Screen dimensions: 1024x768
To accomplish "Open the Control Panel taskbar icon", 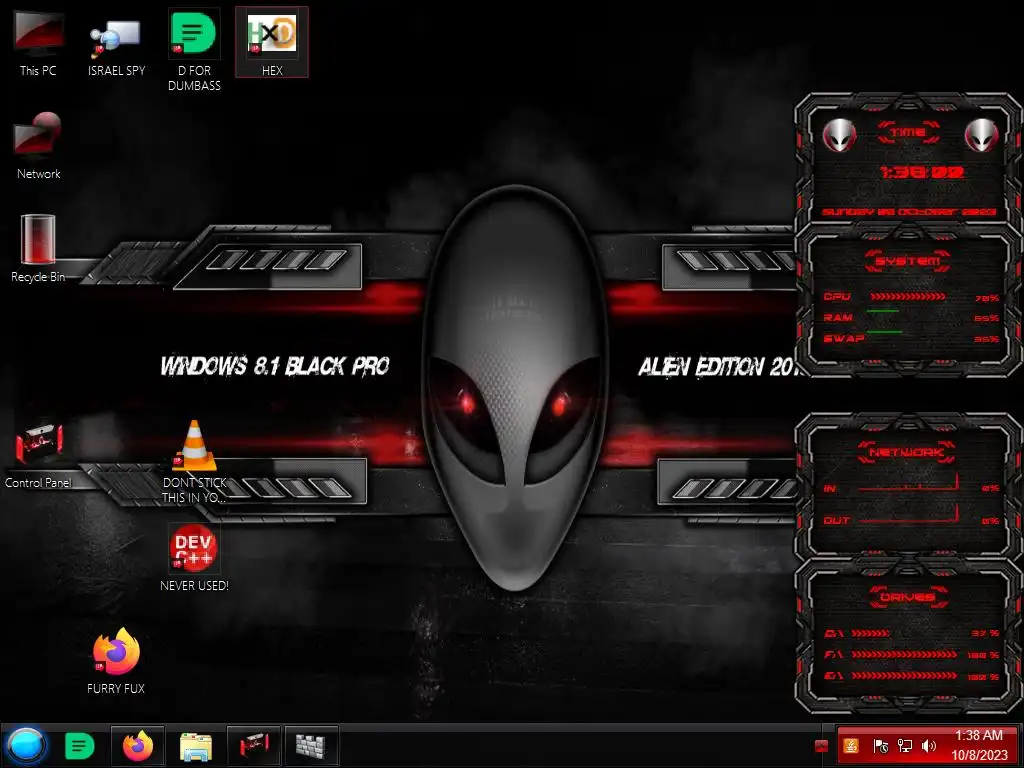I will [x=253, y=746].
